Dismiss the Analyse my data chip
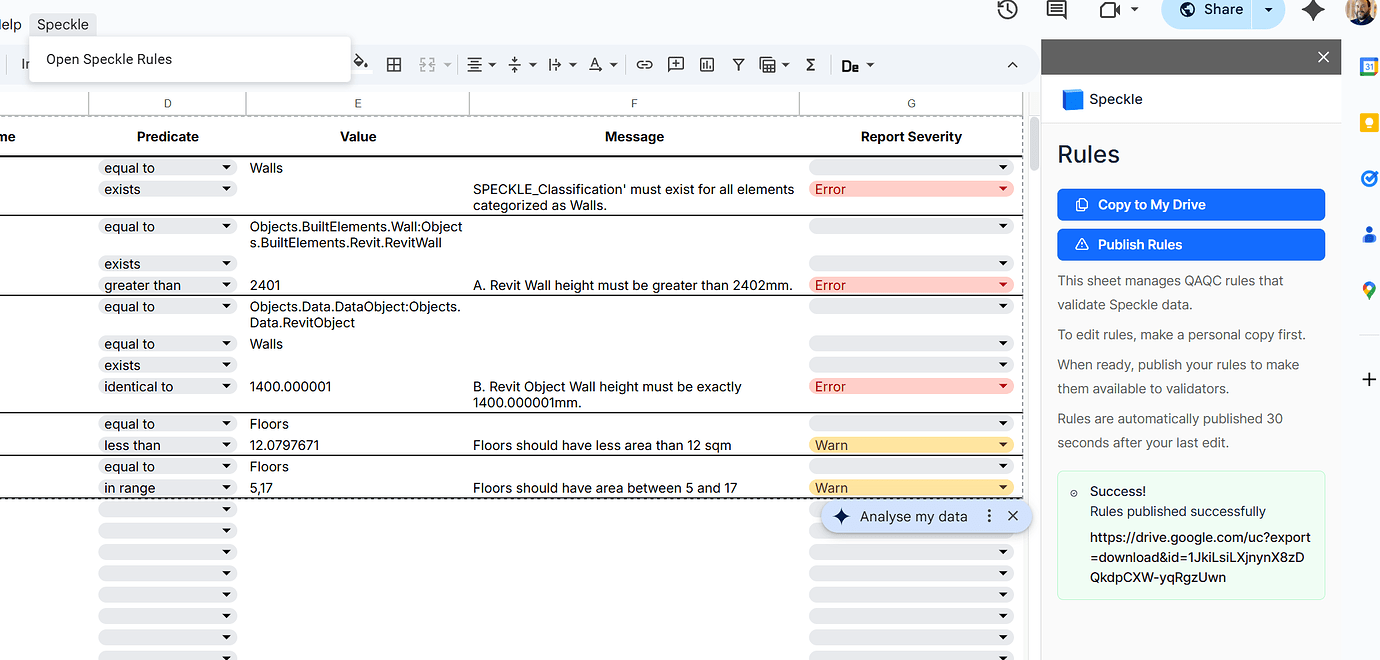The height and width of the screenshot is (660, 1380). pos(1012,517)
